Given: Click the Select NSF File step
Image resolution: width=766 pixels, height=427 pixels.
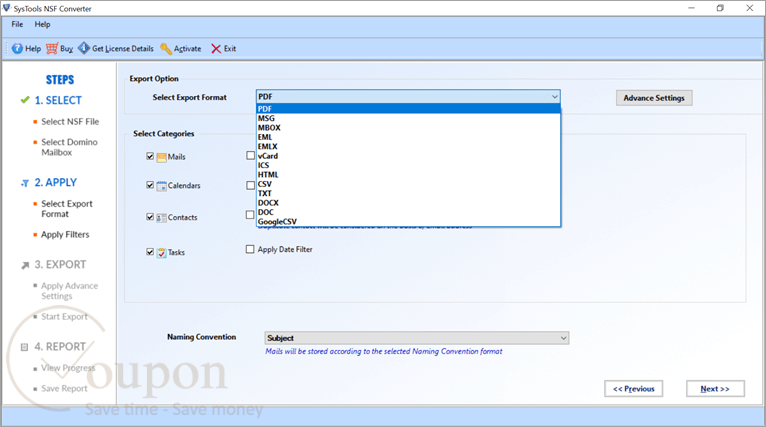Looking at the screenshot, I should 70,122.
